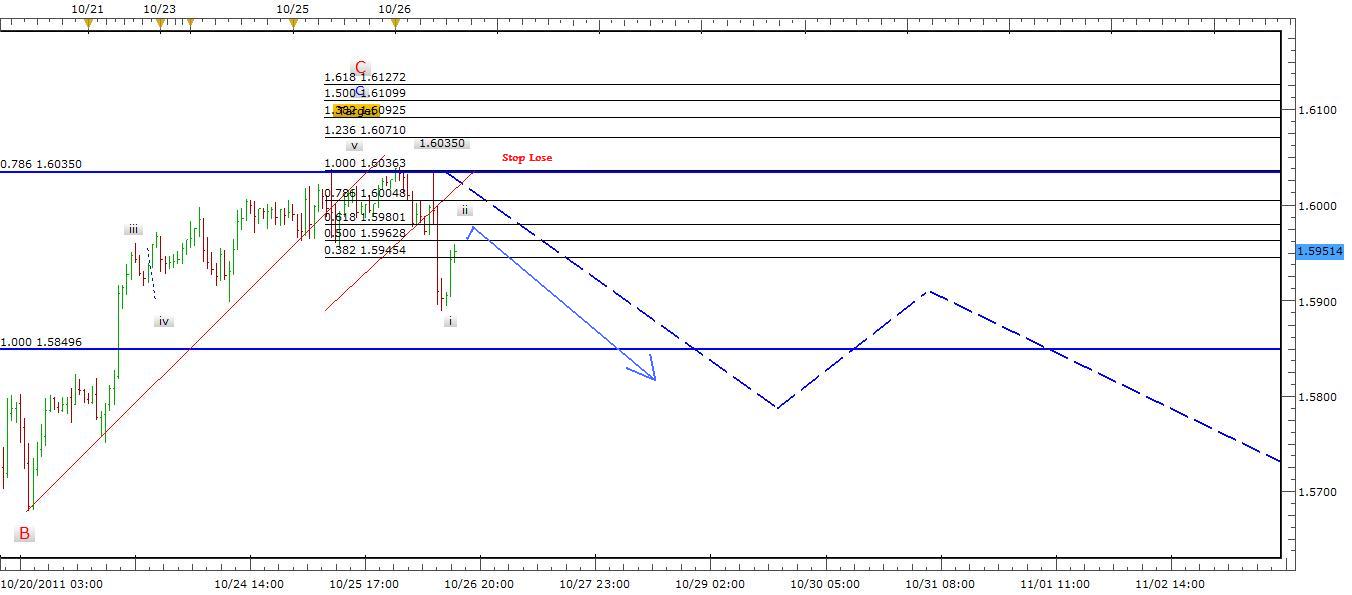The width and height of the screenshot is (1352, 595).
Task: Select the 10/21 yellow timeline marker
Action: tap(90, 18)
